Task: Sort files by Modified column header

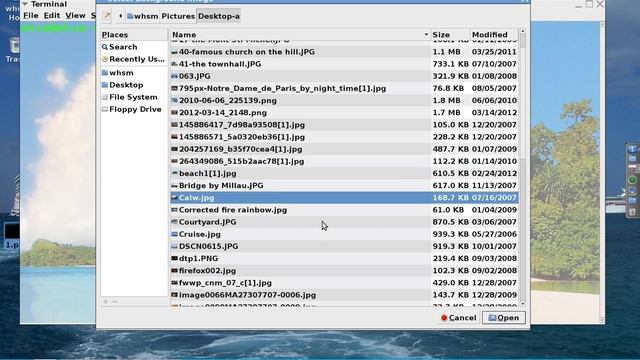Action: pyautogui.click(x=494, y=35)
